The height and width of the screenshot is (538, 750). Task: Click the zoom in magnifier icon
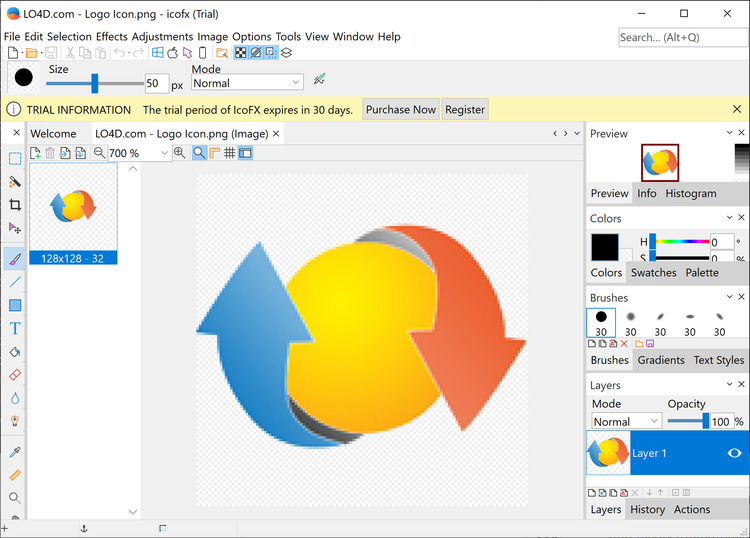click(x=180, y=153)
